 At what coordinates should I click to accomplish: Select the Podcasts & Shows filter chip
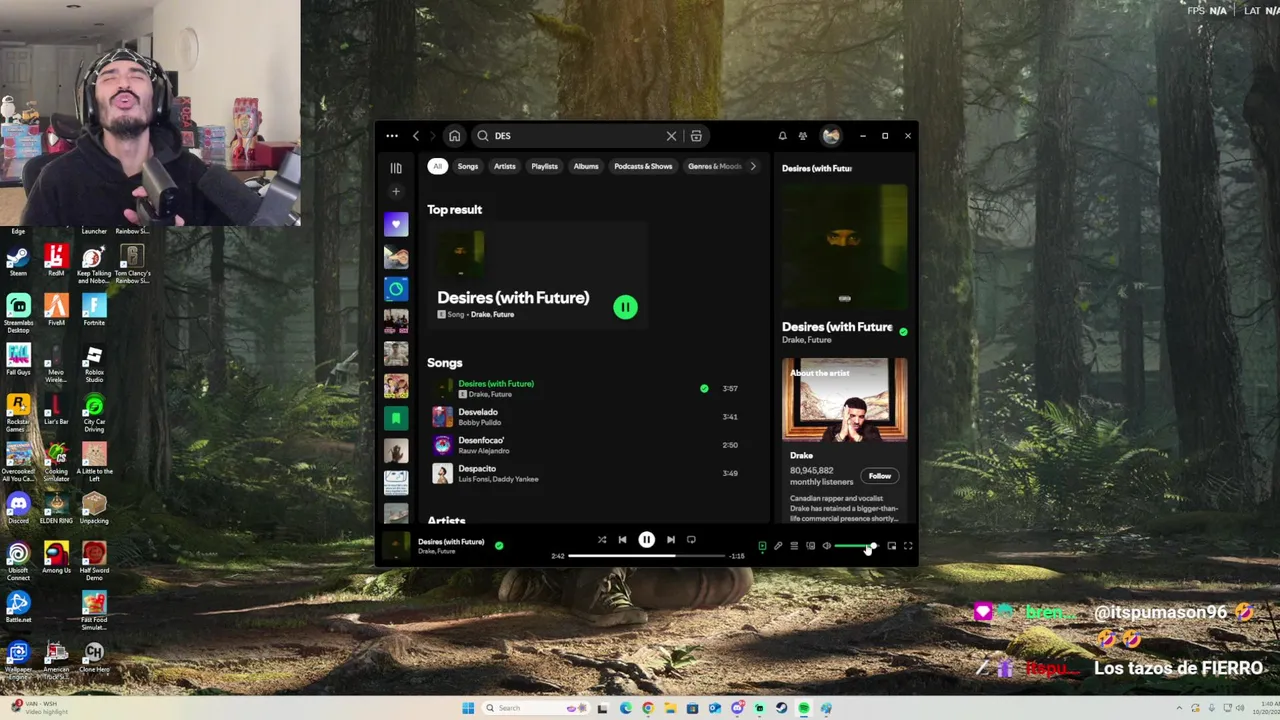tap(643, 166)
